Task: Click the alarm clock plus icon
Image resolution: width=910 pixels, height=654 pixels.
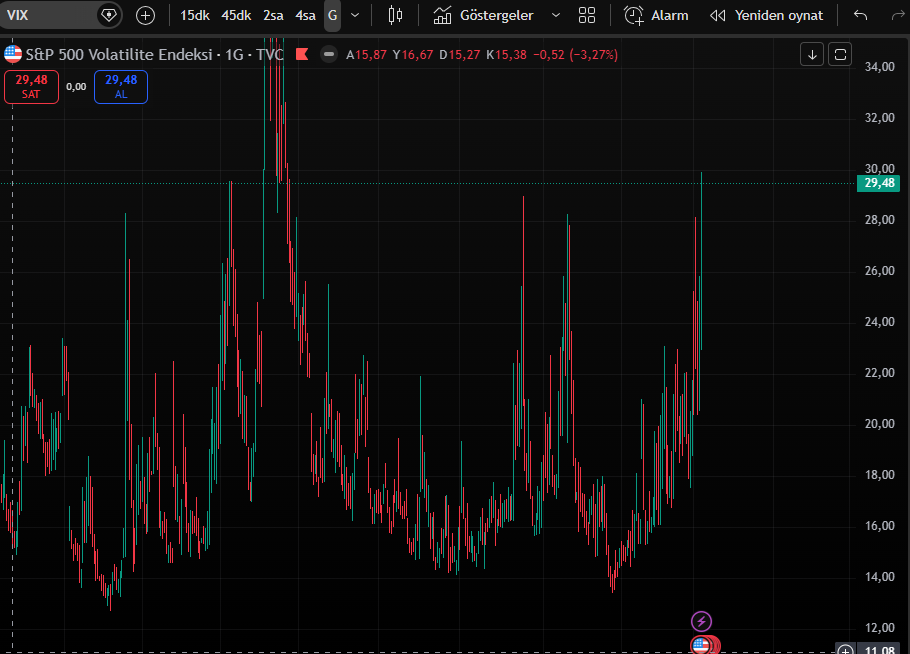Action: coord(634,16)
